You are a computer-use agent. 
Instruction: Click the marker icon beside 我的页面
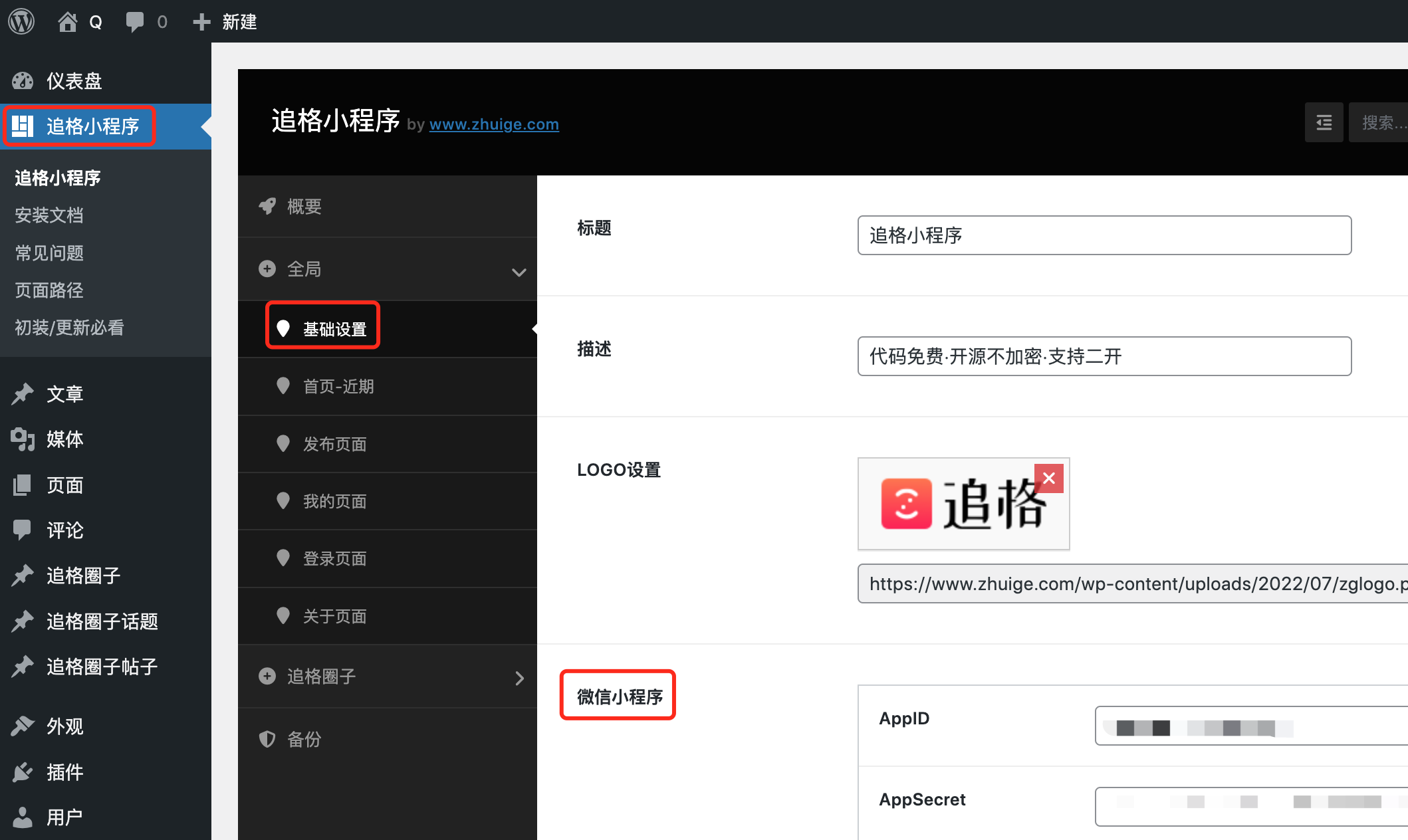click(x=283, y=501)
